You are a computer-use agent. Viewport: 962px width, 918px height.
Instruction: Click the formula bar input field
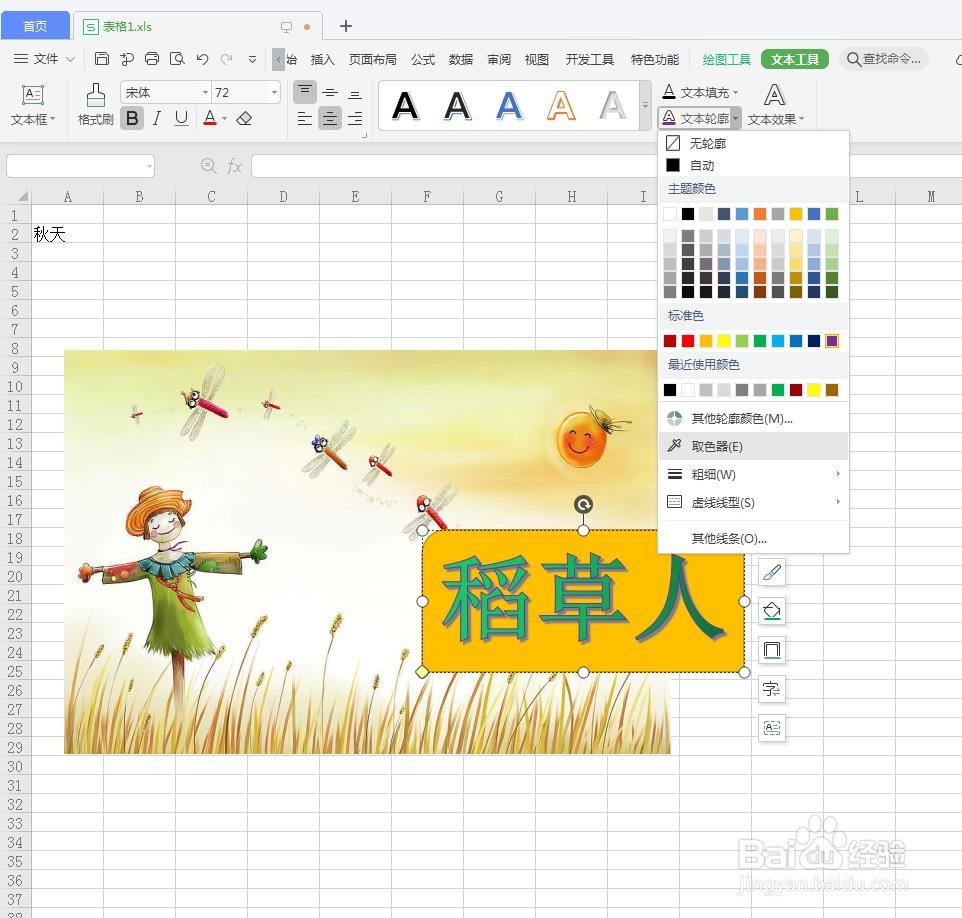[454, 166]
